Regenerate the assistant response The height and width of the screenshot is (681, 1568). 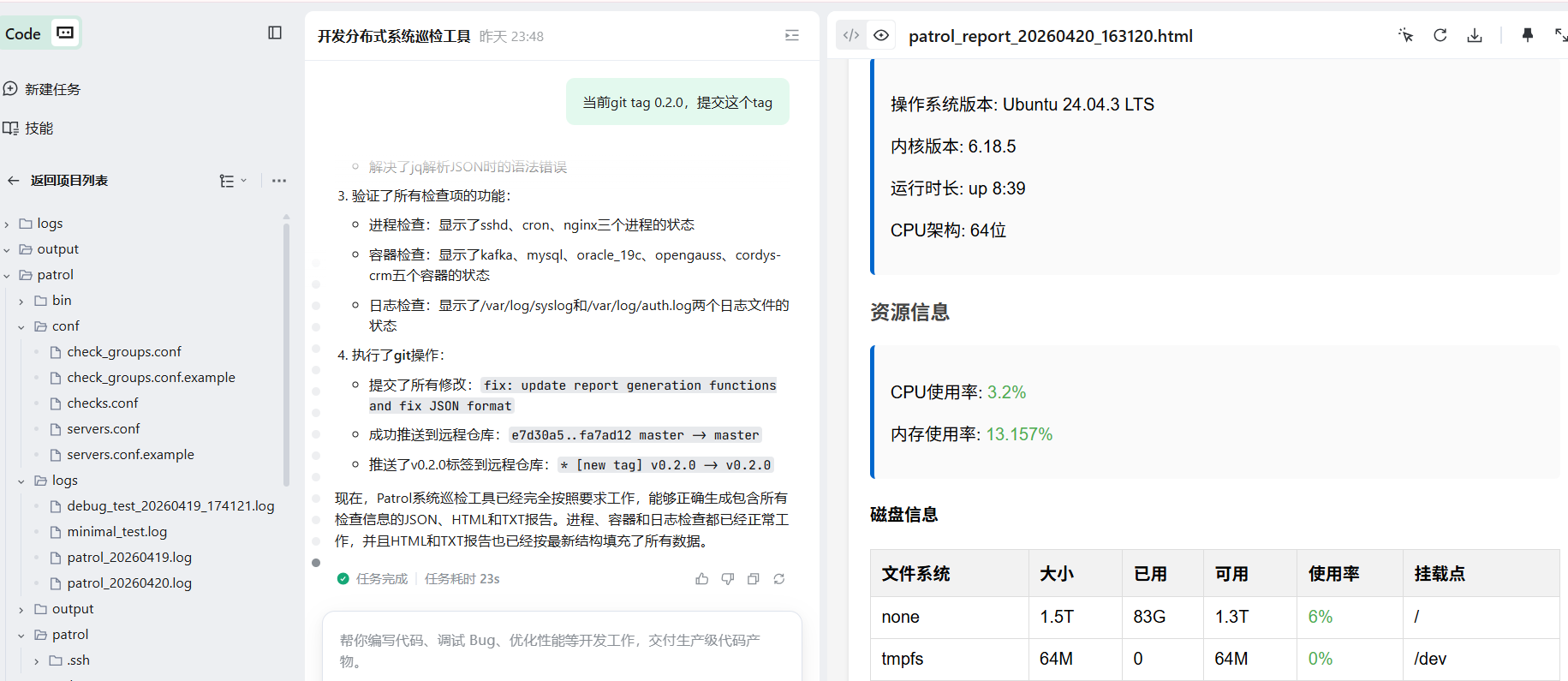(779, 579)
